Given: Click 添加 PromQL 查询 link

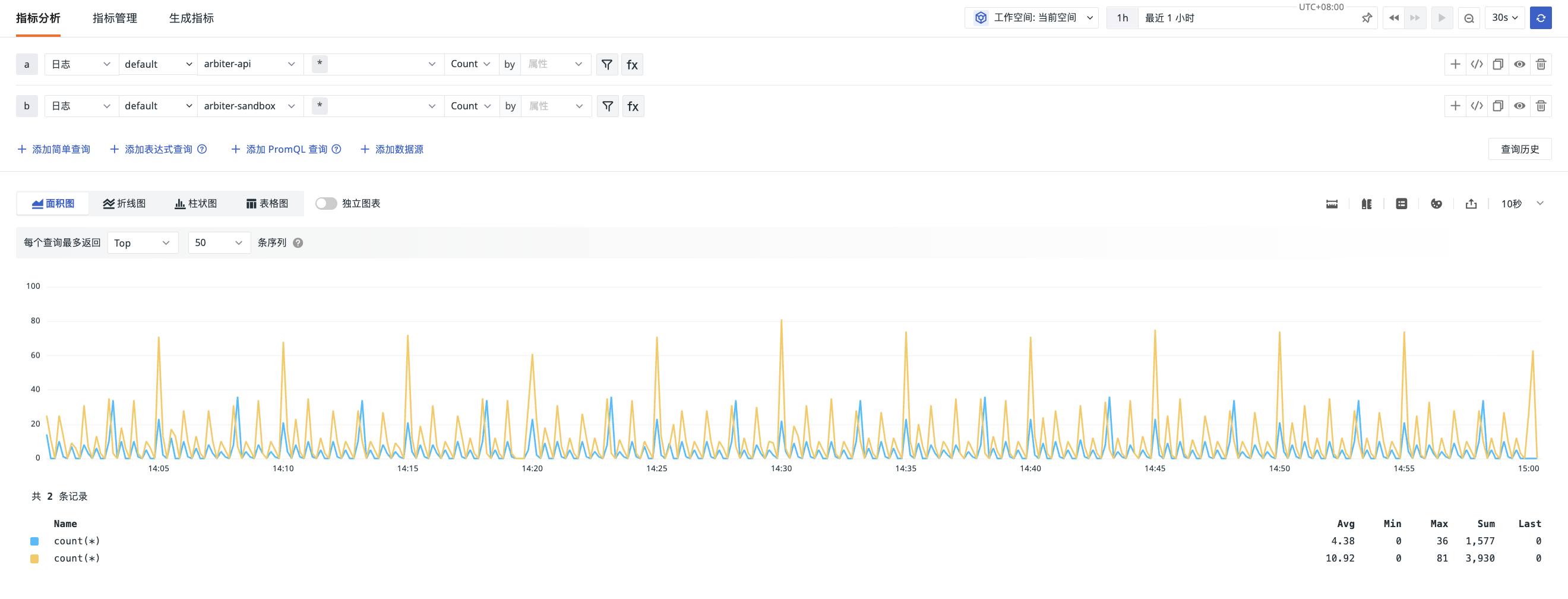Looking at the screenshot, I should [280, 149].
